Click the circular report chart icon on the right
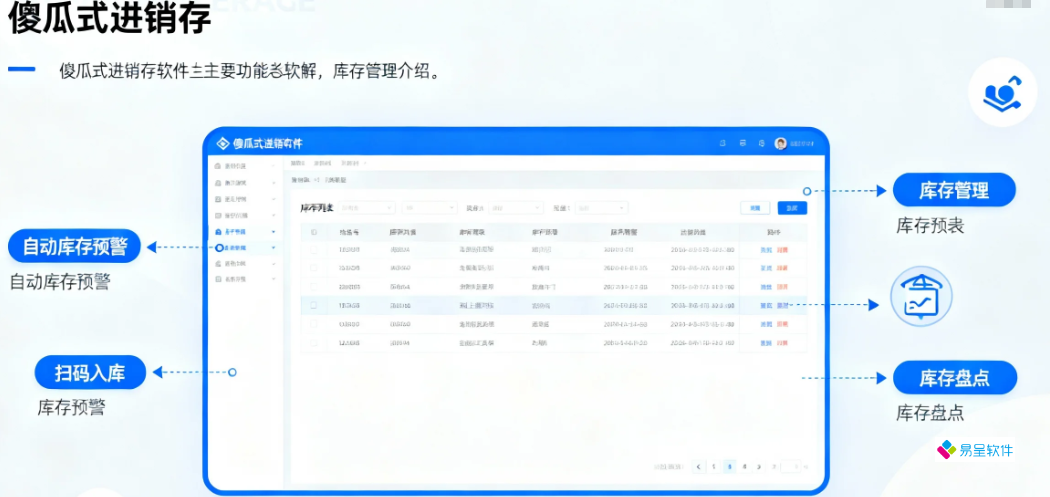1050x497 pixels. click(921, 297)
